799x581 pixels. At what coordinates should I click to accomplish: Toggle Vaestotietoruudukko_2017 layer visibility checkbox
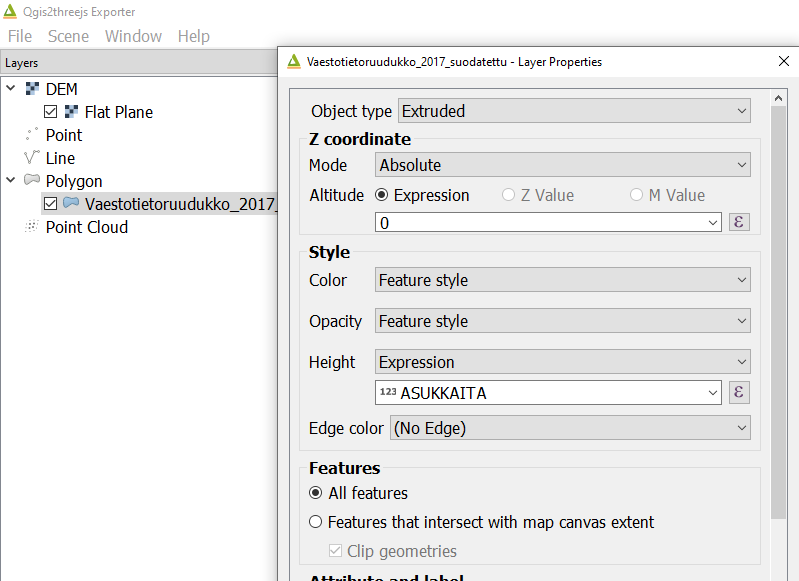51,204
